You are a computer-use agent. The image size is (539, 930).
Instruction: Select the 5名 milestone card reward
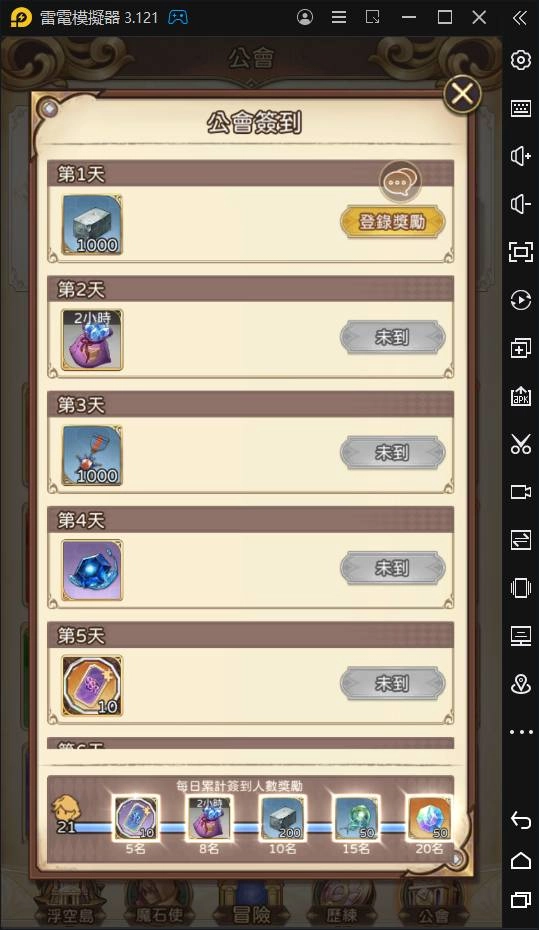click(136, 818)
